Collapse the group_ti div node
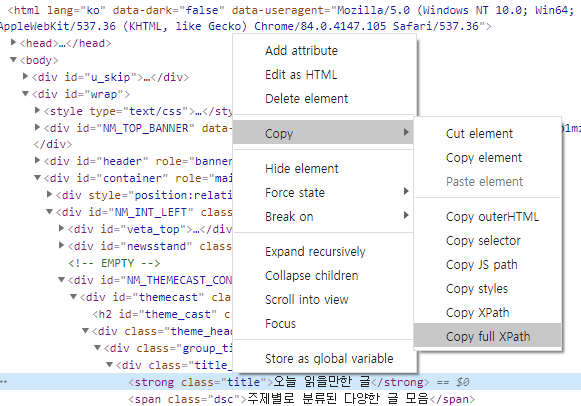The height and width of the screenshot is (406, 581). pyautogui.click(x=97, y=347)
